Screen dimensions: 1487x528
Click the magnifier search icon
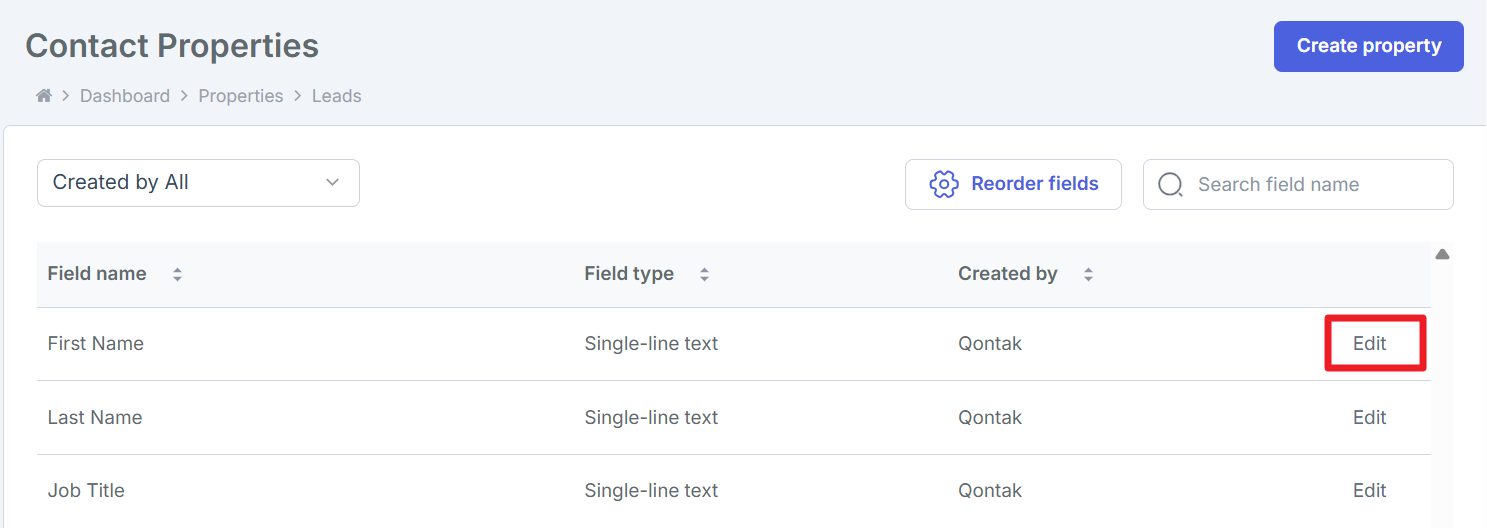pyautogui.click(x=1169, y=185)
